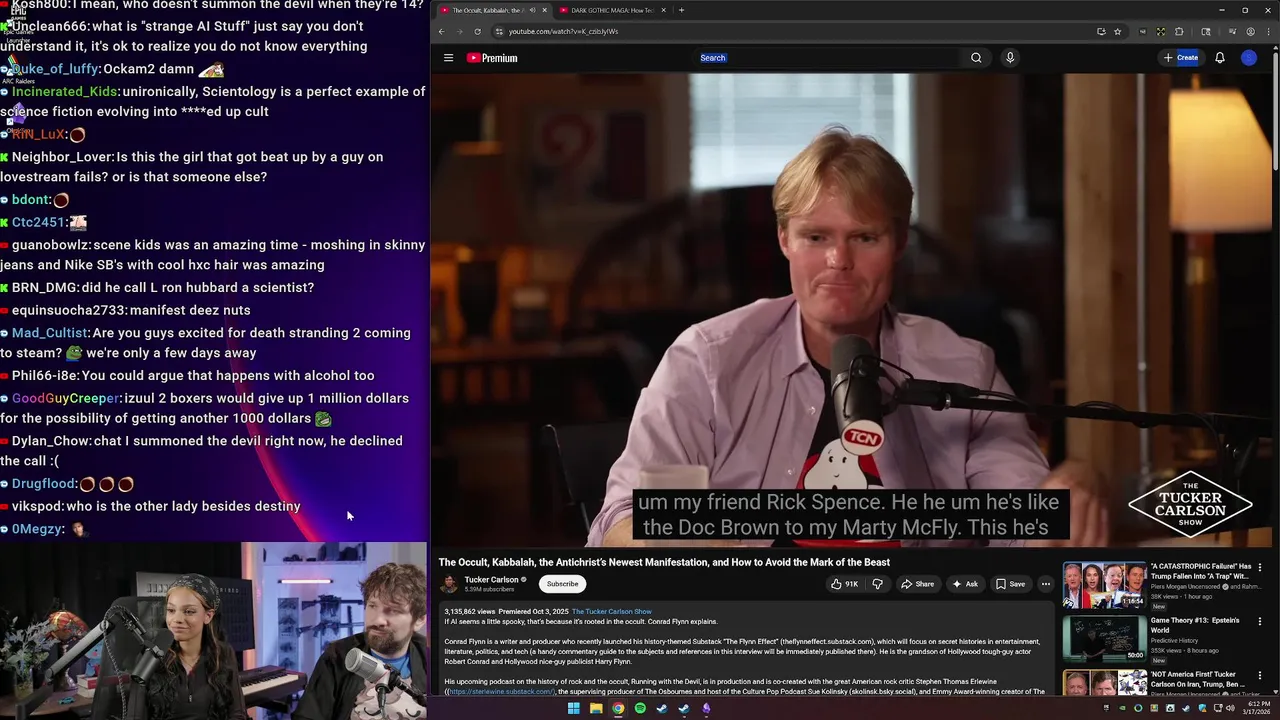Close the DARK GOTHIC MAGA tab
The height and width of the screenshot is (720, 1280).
(x=664, y=10)
